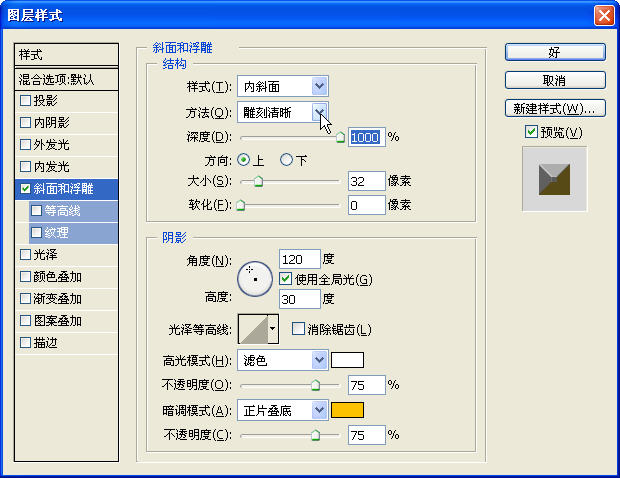Click the 角度 field showing 120
This screenshot has width=620, height=478.
(x=299, y=259)
